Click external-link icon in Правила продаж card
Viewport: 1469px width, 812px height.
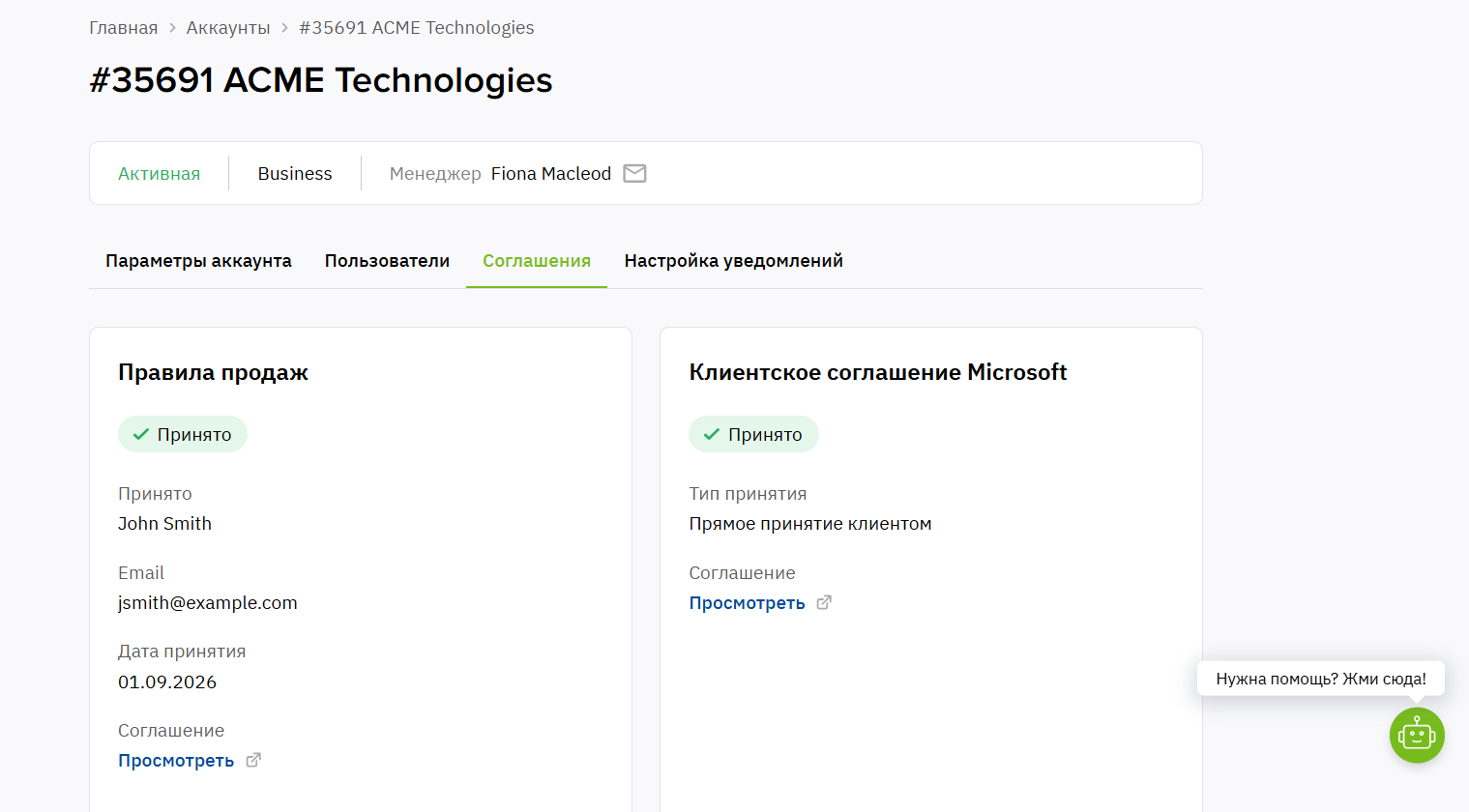pos(253,760)
